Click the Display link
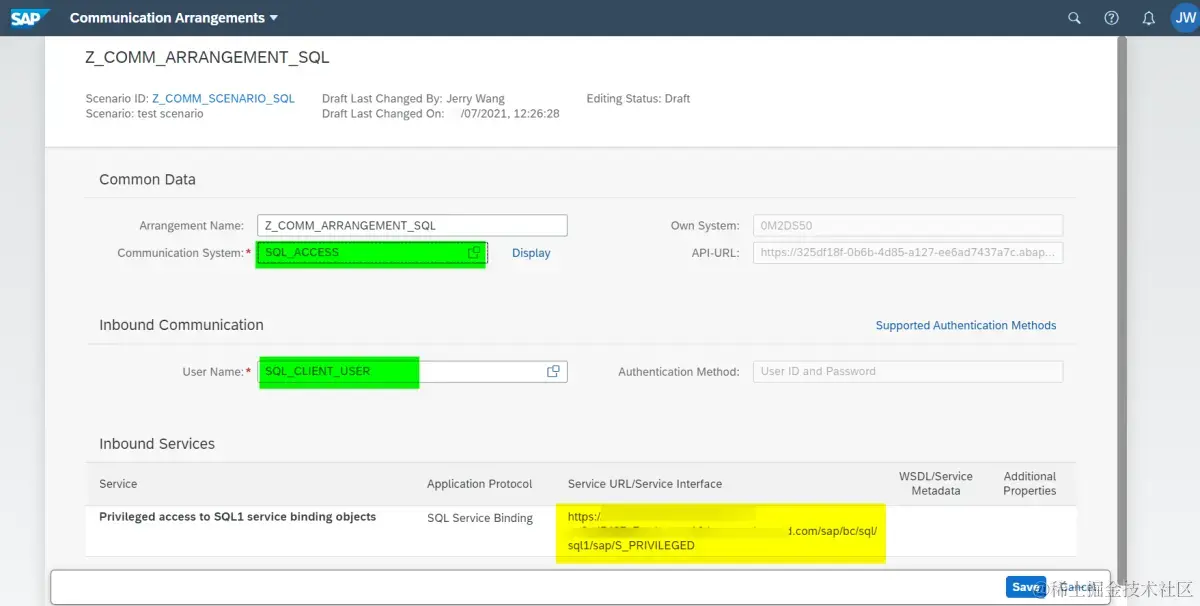The height and width of the screenshot is (606, 1200). (x=531, y=253)
